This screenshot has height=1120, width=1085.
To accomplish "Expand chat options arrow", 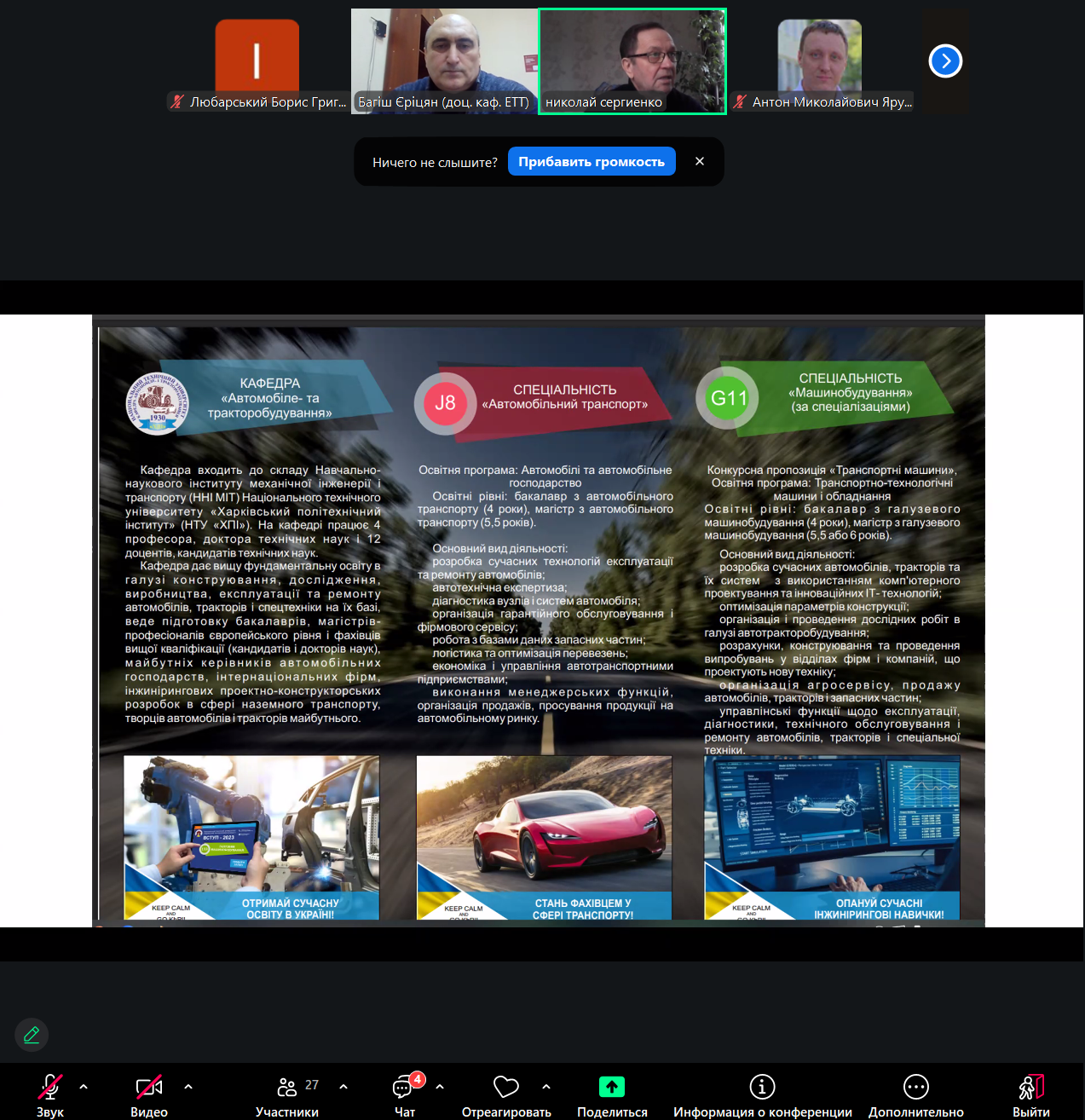I will pos(440,1087).
